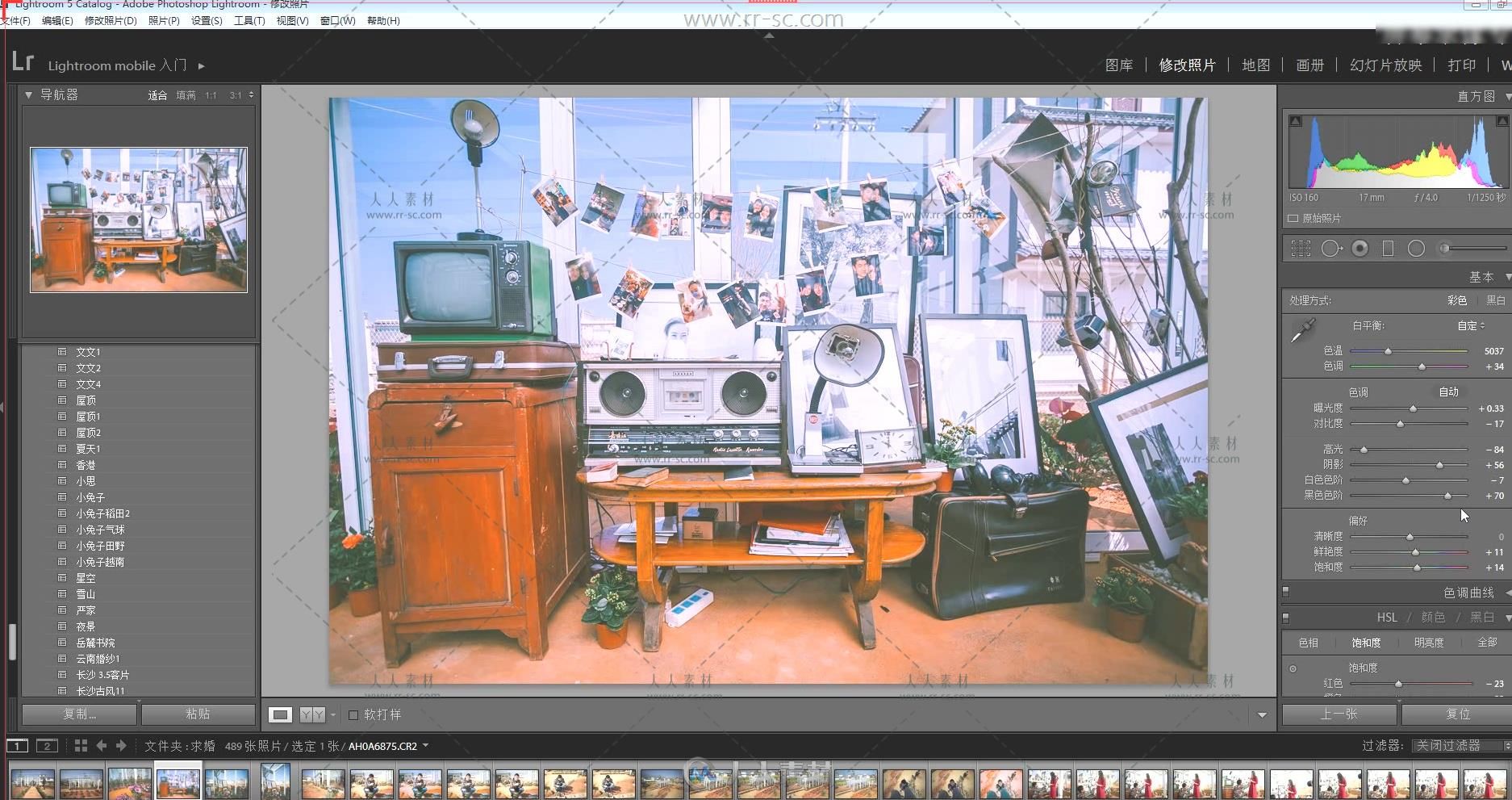Switch to the 幻灯片放映 module

click(1385, 65)
